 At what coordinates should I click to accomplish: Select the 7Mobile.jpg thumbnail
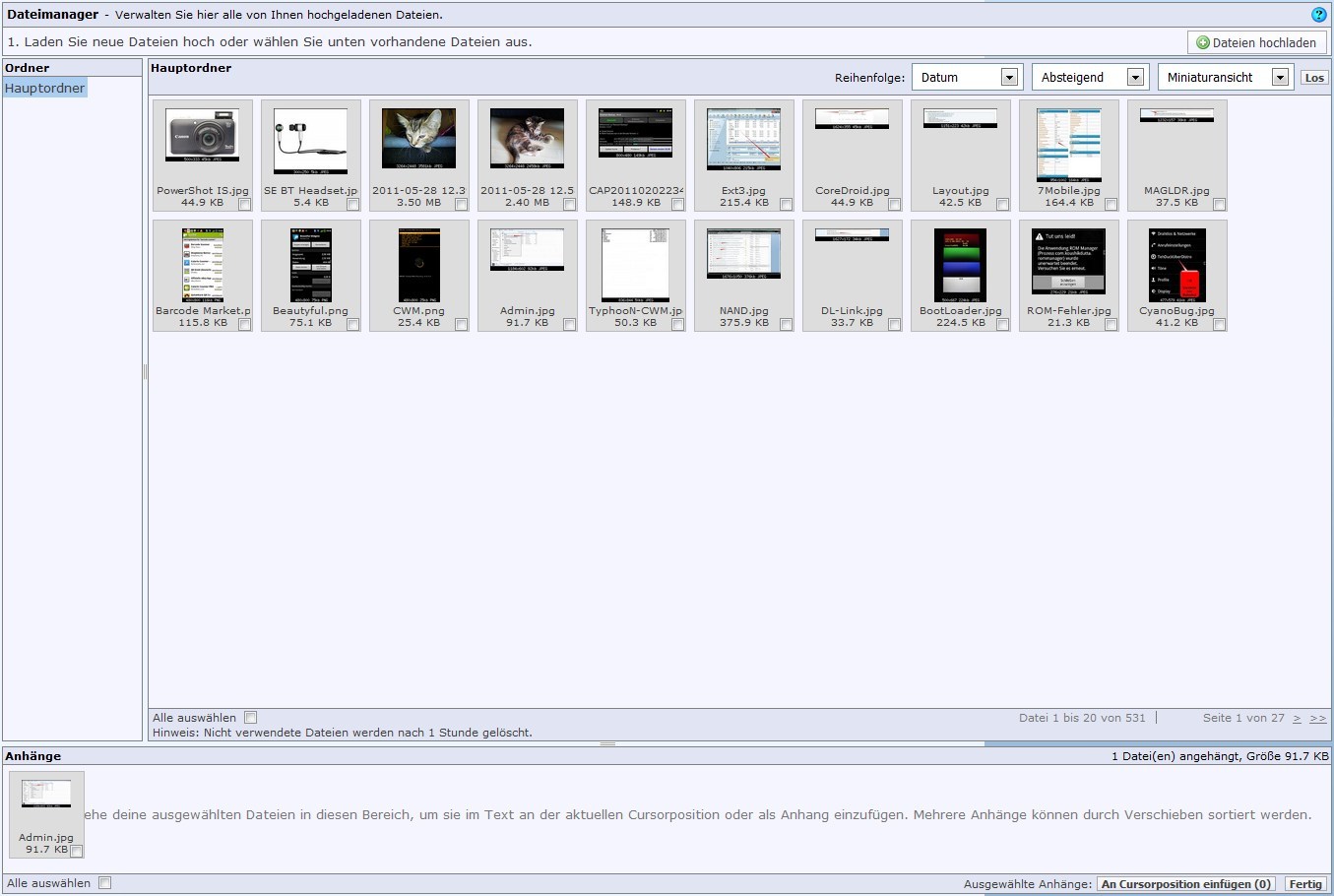(x=1069, y=146)
